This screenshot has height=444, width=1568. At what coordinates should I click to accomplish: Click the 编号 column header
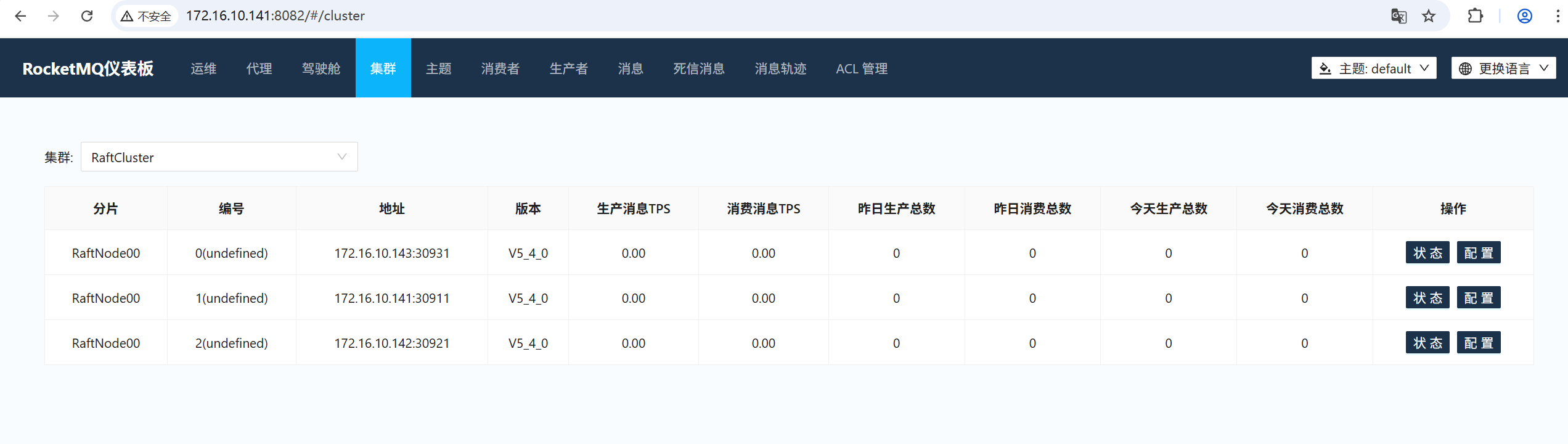[x=232, y=208]
